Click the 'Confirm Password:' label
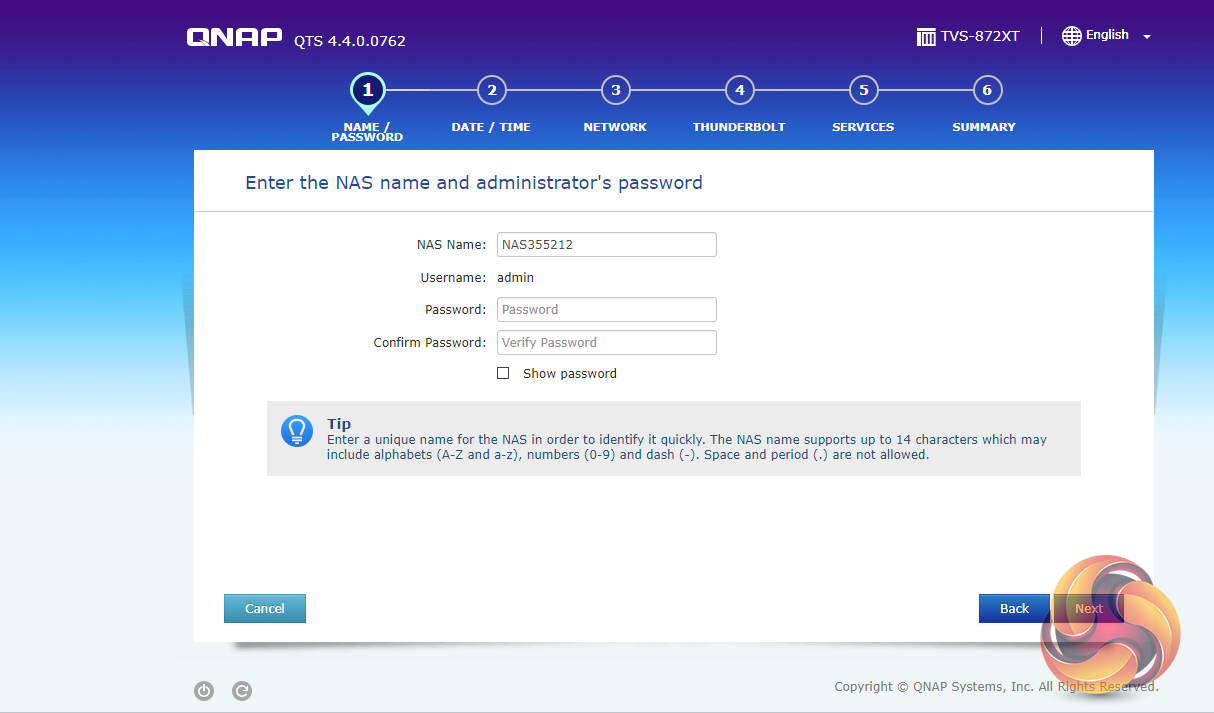This screenshot has width=1214, height=713. pyautogui.click(x=430, y=342)
